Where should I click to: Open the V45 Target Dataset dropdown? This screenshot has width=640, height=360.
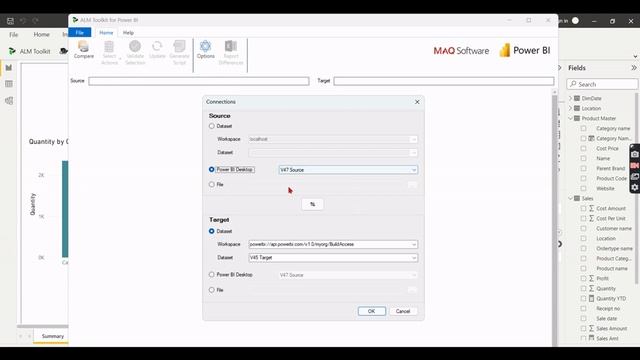pos(333,258)
